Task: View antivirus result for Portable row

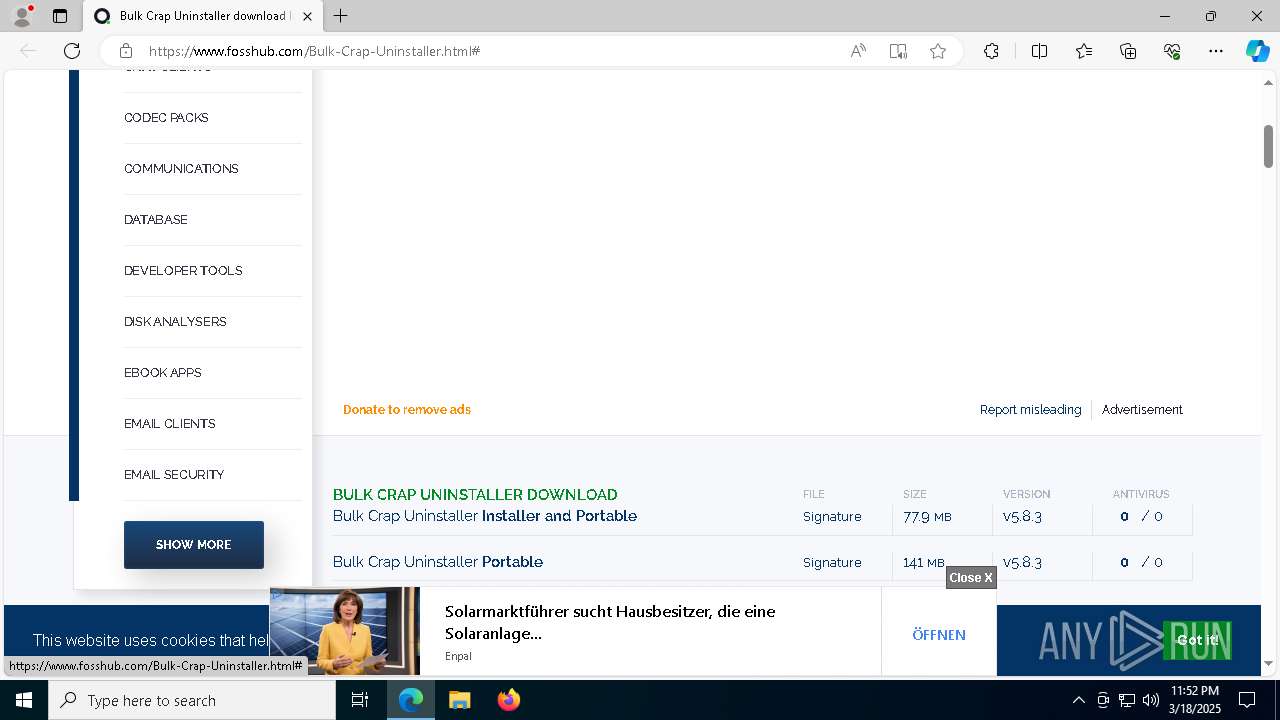Action: (1141, 563)
